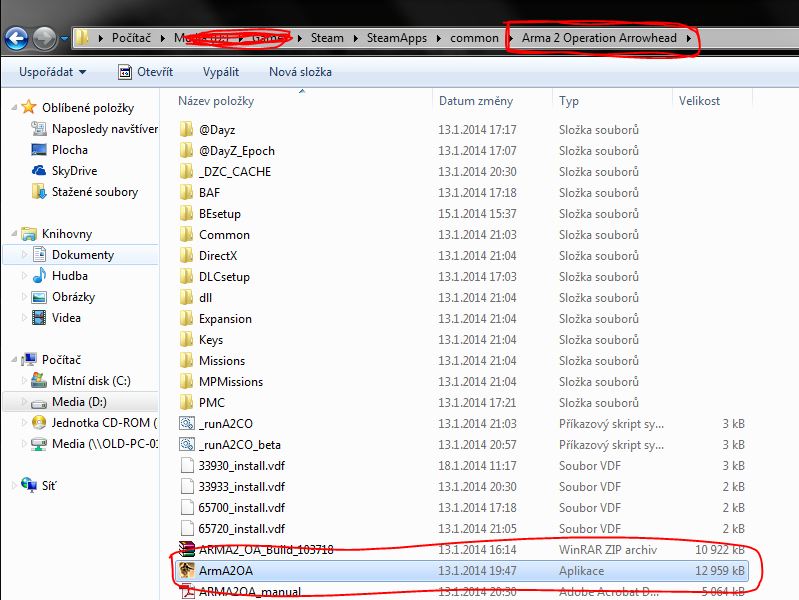Select the @DayZ_Epoch folder icon

187,150
